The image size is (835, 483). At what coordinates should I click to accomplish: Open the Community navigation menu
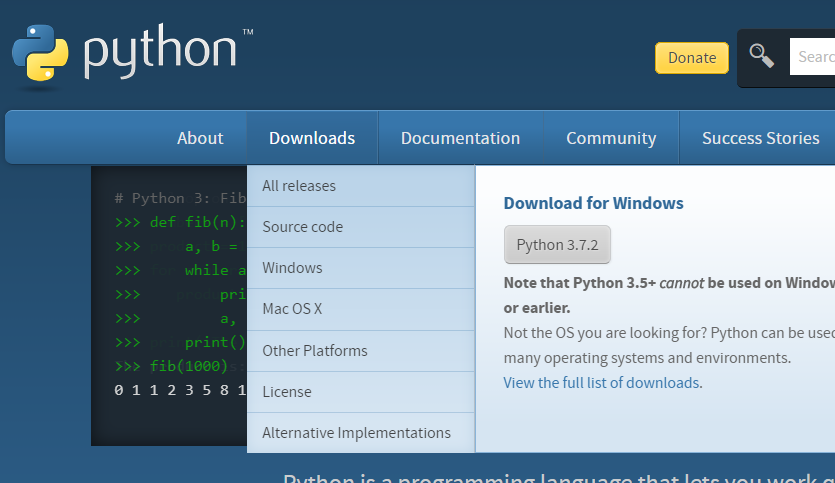[x=611, y=138]
